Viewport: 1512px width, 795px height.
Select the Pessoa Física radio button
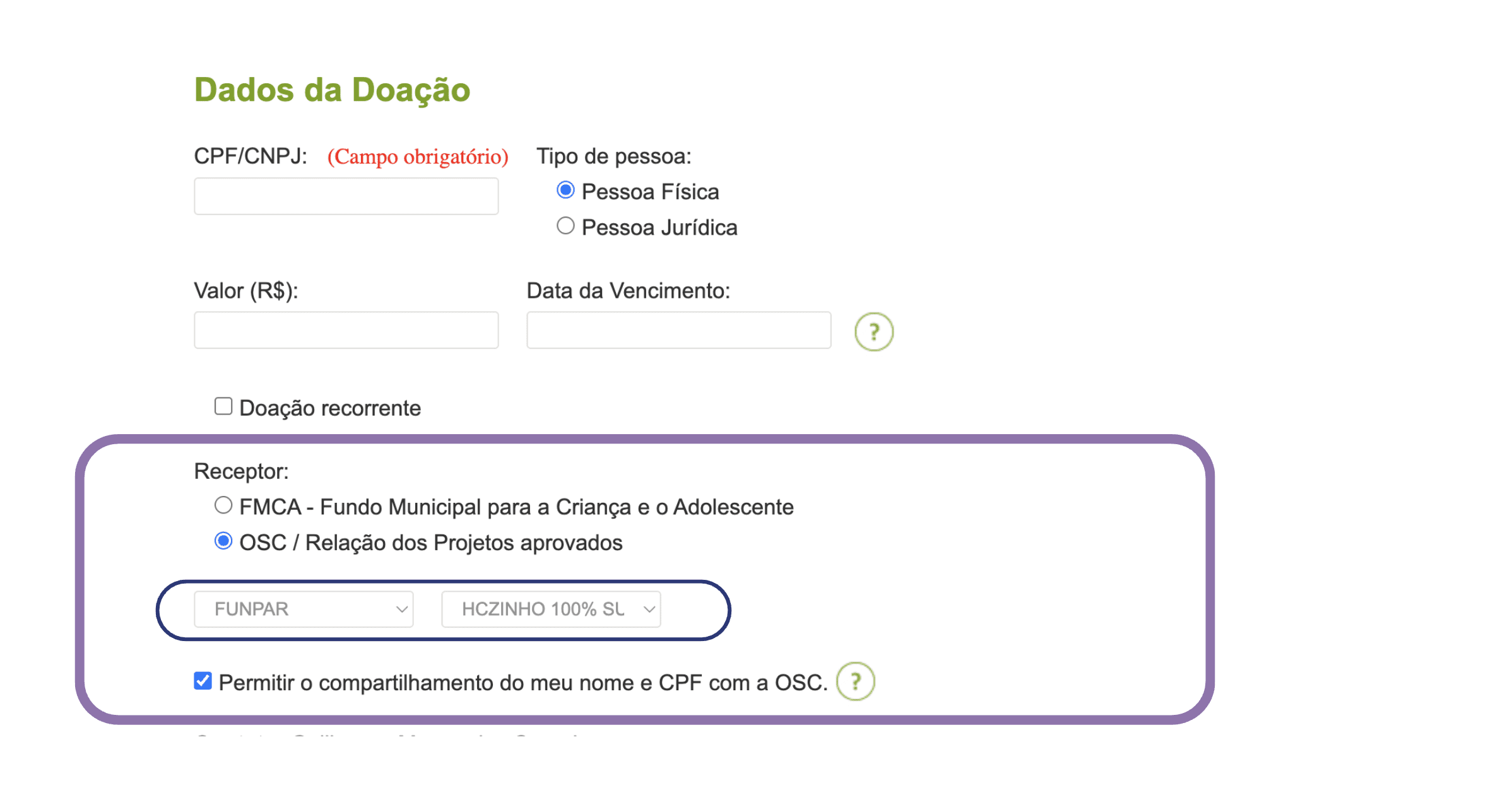pos(565,190)
